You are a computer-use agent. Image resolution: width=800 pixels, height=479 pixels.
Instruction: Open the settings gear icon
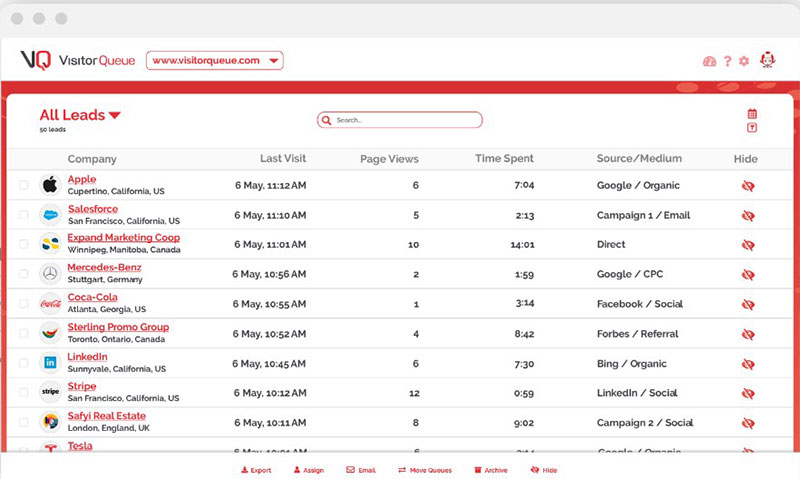click(744, 61)
